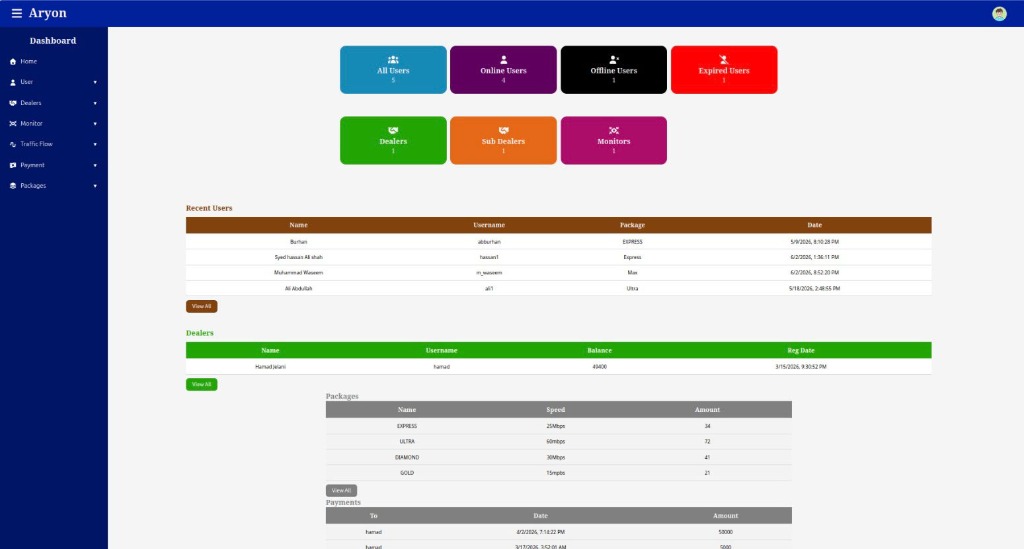This screenshot has height=549, width=1024.
Task: Click the Package column header
Action: (632, 225)
